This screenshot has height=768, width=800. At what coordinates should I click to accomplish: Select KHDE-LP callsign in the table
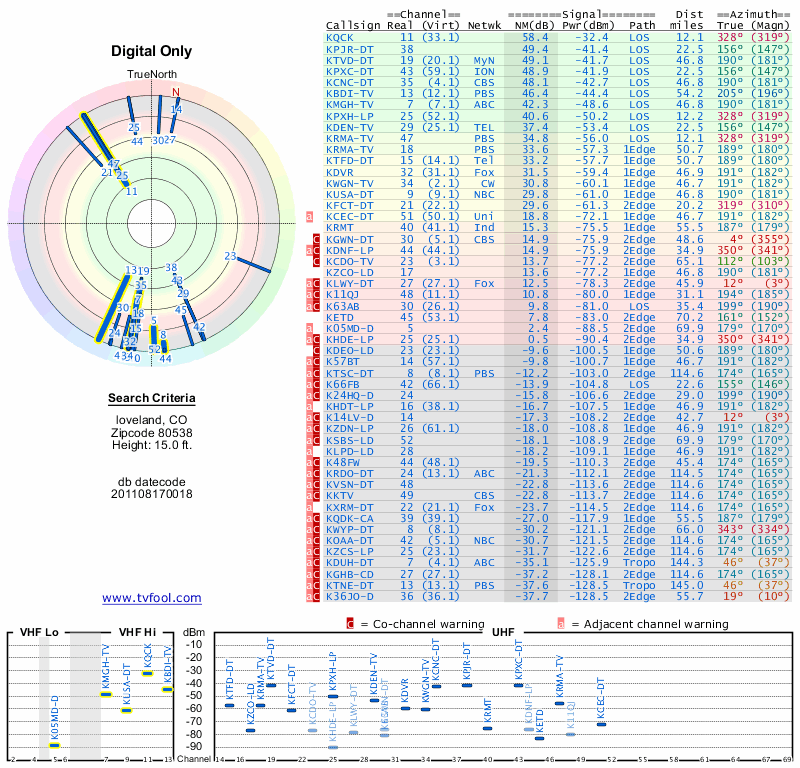click(350, 340)
